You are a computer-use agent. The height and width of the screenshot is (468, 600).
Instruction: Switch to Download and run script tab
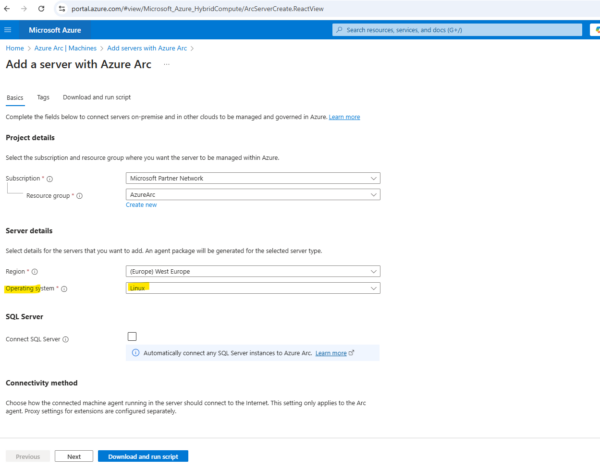(97, 97)
